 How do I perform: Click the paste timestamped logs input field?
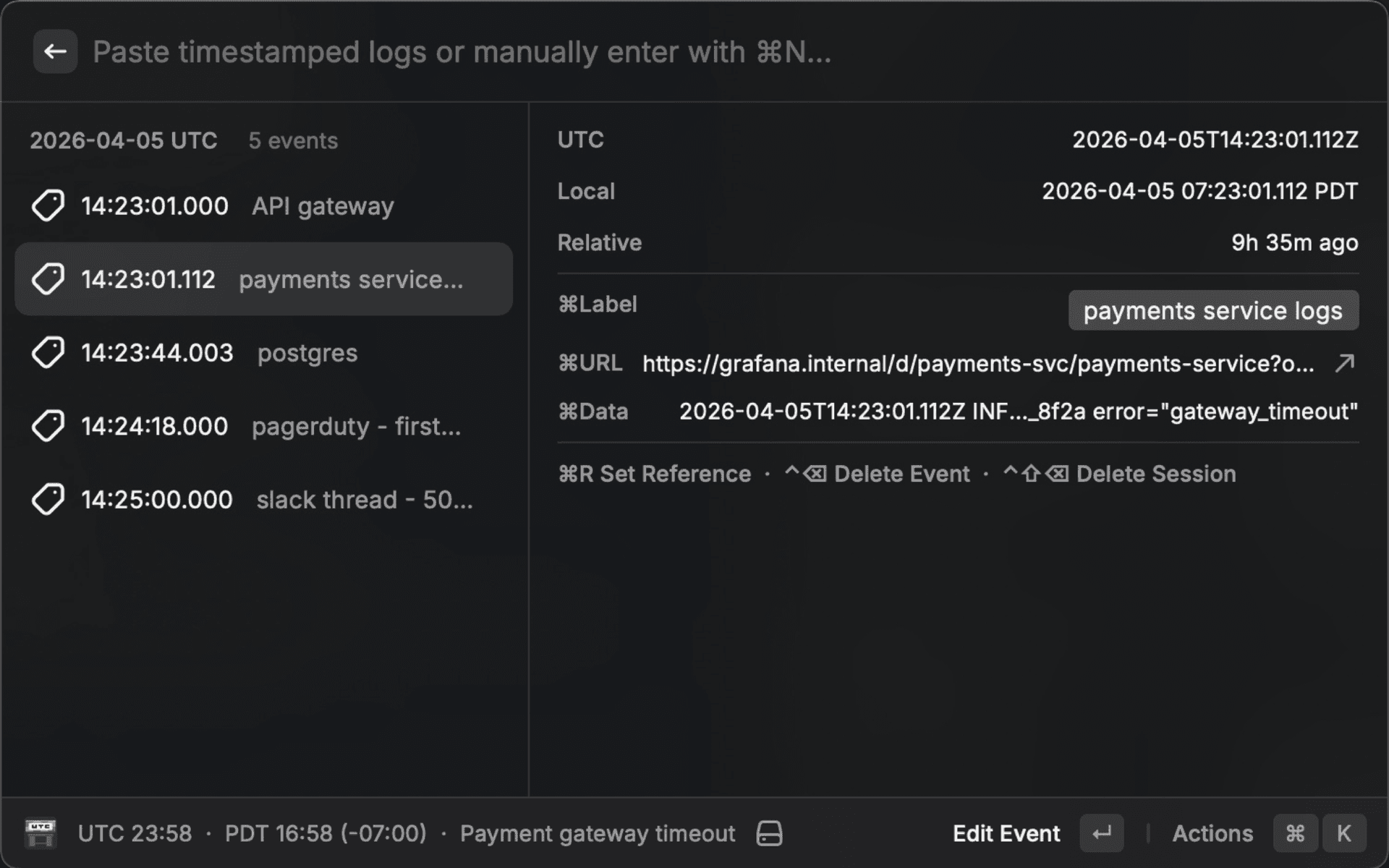pyautogui.click(x=462, y=51)
